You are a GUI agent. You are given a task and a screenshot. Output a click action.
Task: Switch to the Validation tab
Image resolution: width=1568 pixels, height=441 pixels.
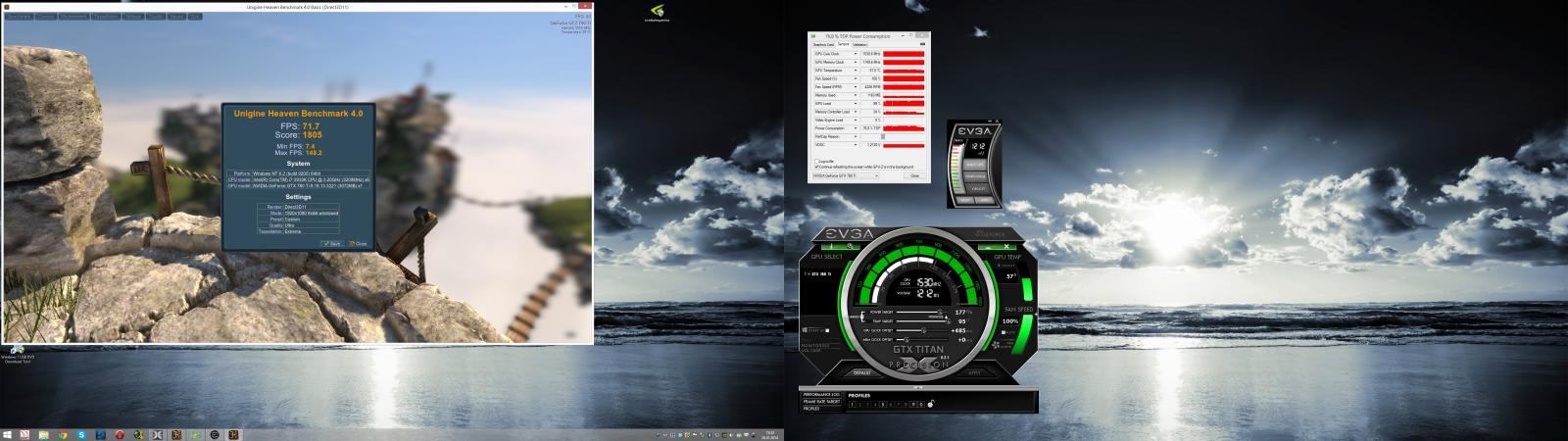[859, 45]
